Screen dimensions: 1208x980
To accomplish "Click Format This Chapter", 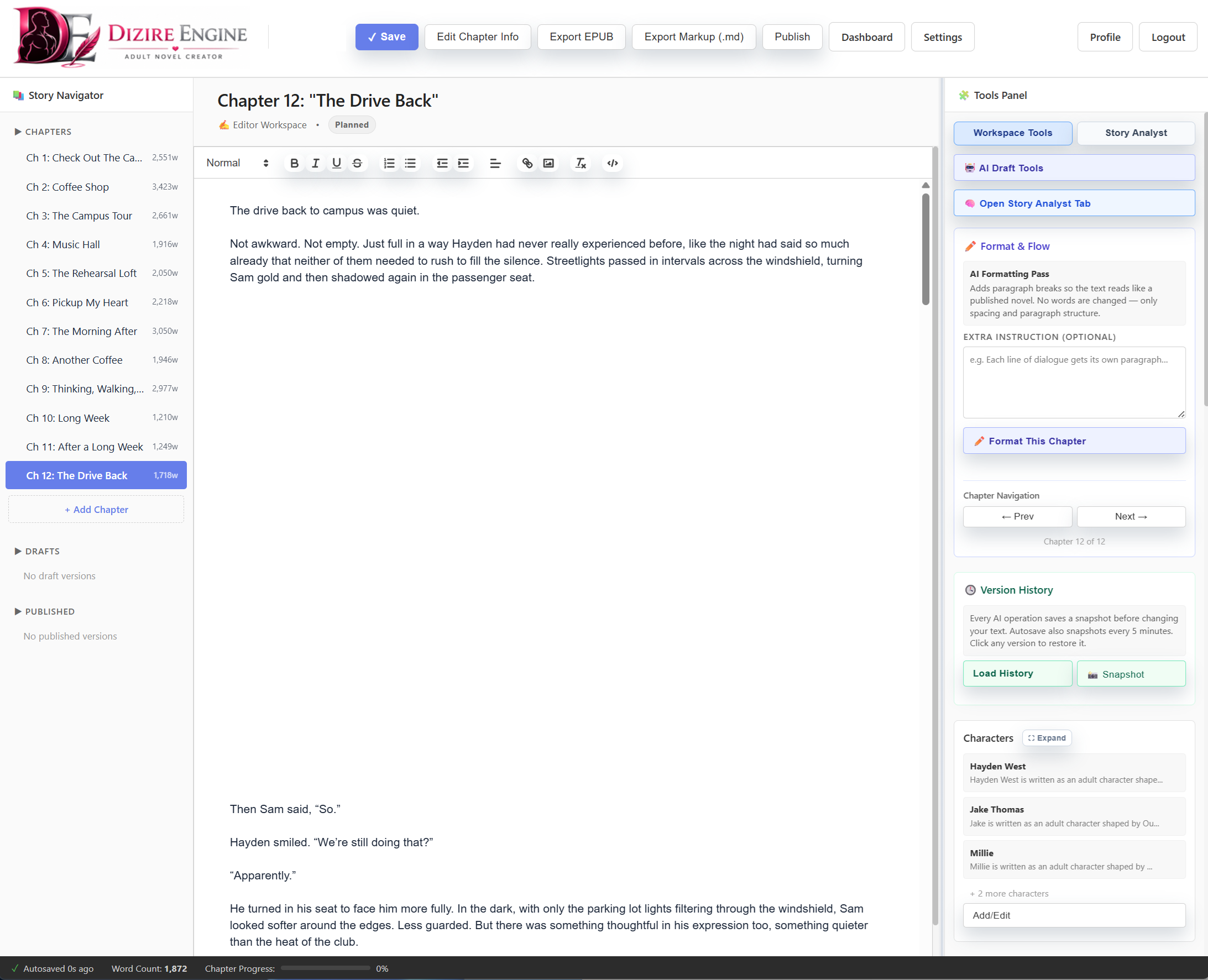I will pyautogui.click(x=1074, y=441).
